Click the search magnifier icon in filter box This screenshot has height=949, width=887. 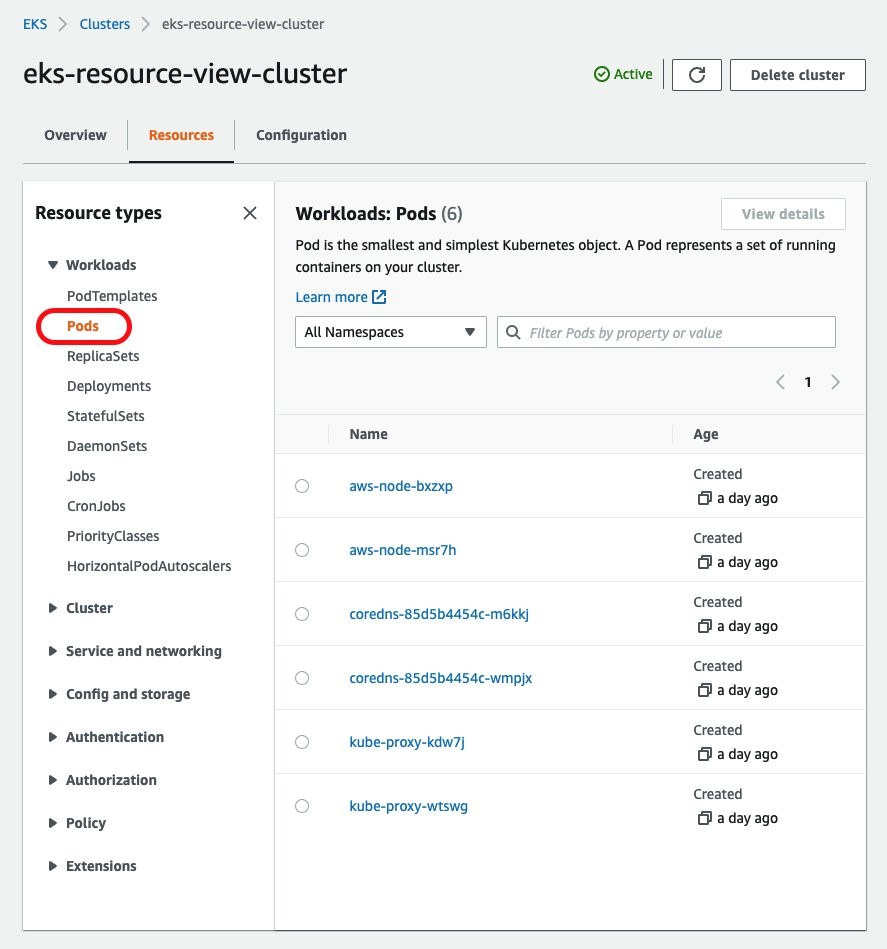(x=513, y=332)
